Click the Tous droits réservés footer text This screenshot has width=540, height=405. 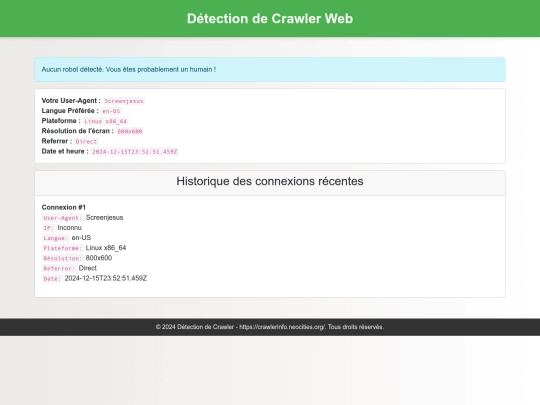click(x=356, y=327)
